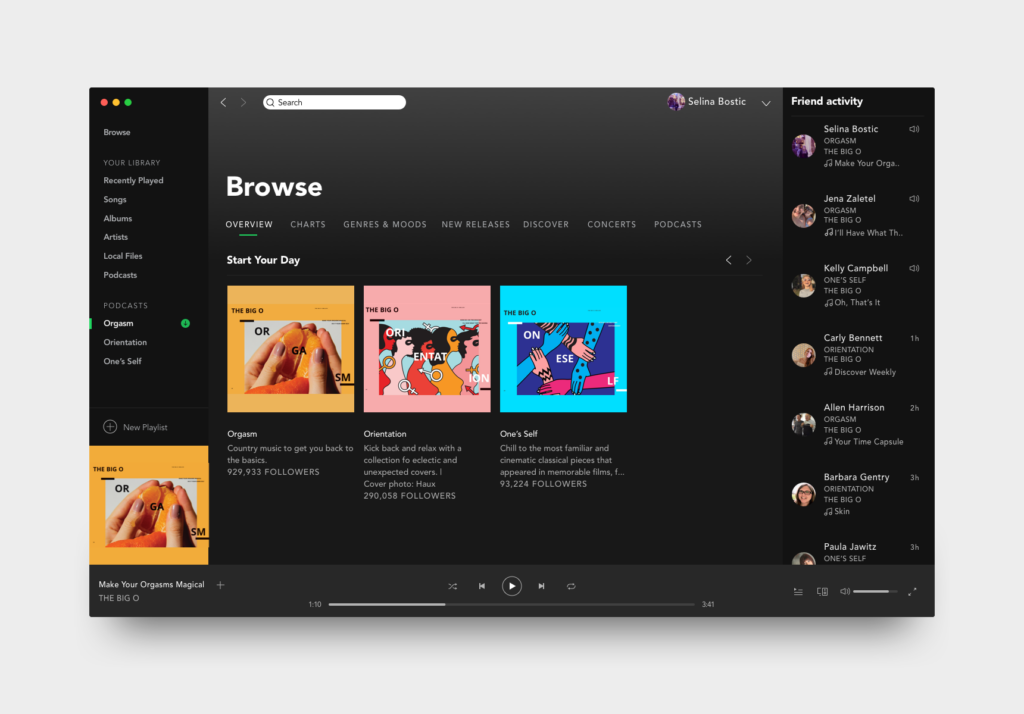This screenshot has height=714, width=1024.
Task: Toggle repeat mode
Action: pyautogui.click(x=571, y=586)
